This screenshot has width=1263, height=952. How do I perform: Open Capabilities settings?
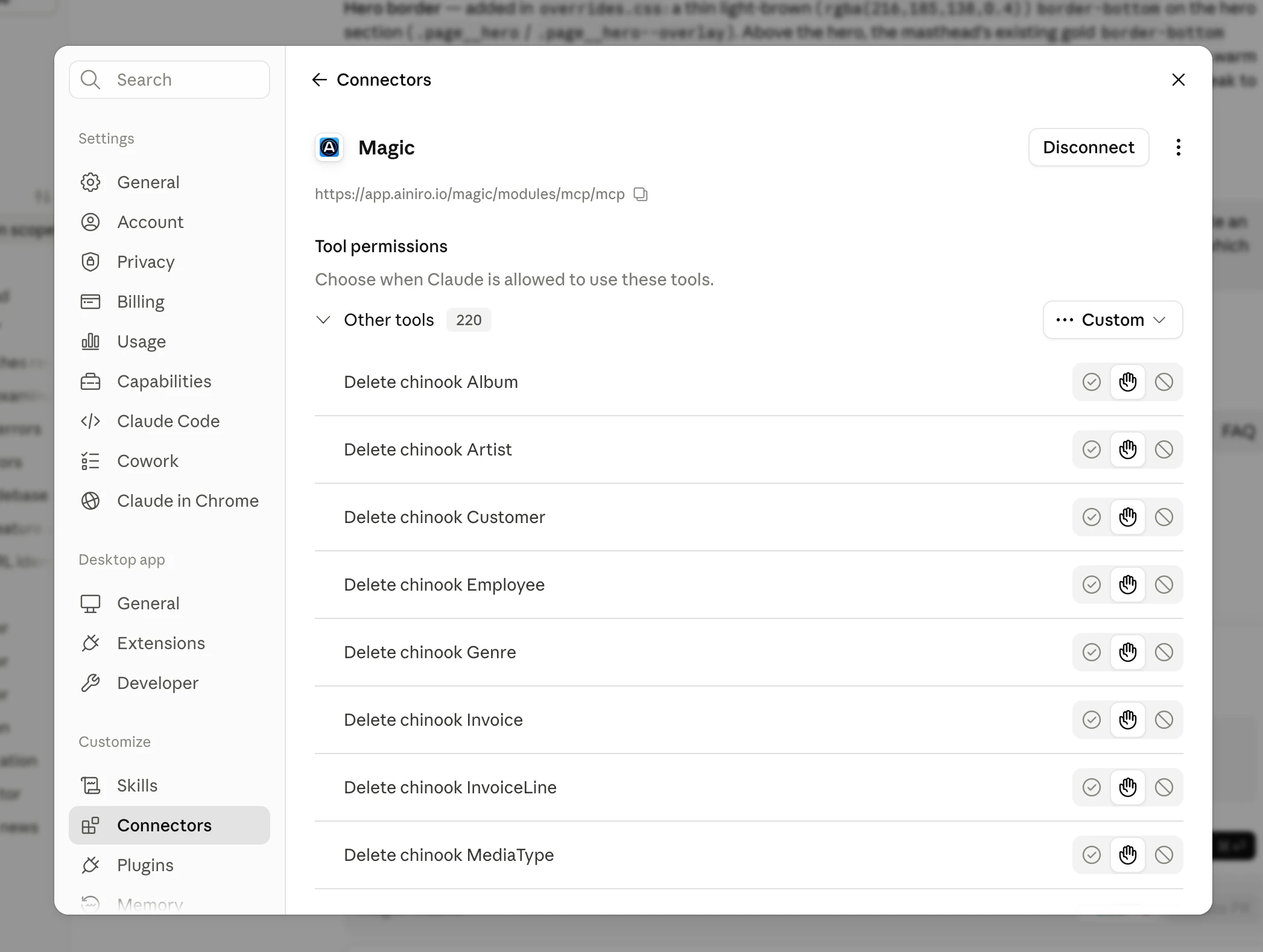pyautogui.click(x=169, y=381)
